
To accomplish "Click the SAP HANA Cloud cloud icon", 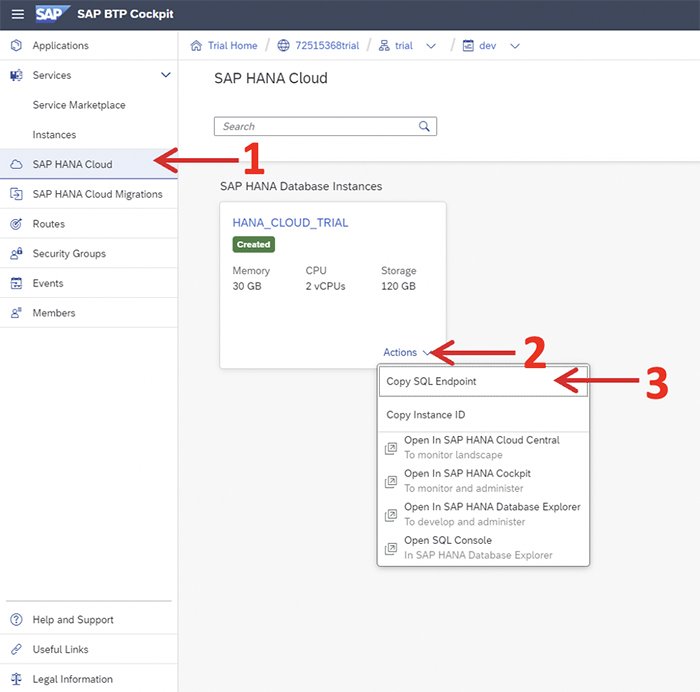I will [16, 164].
